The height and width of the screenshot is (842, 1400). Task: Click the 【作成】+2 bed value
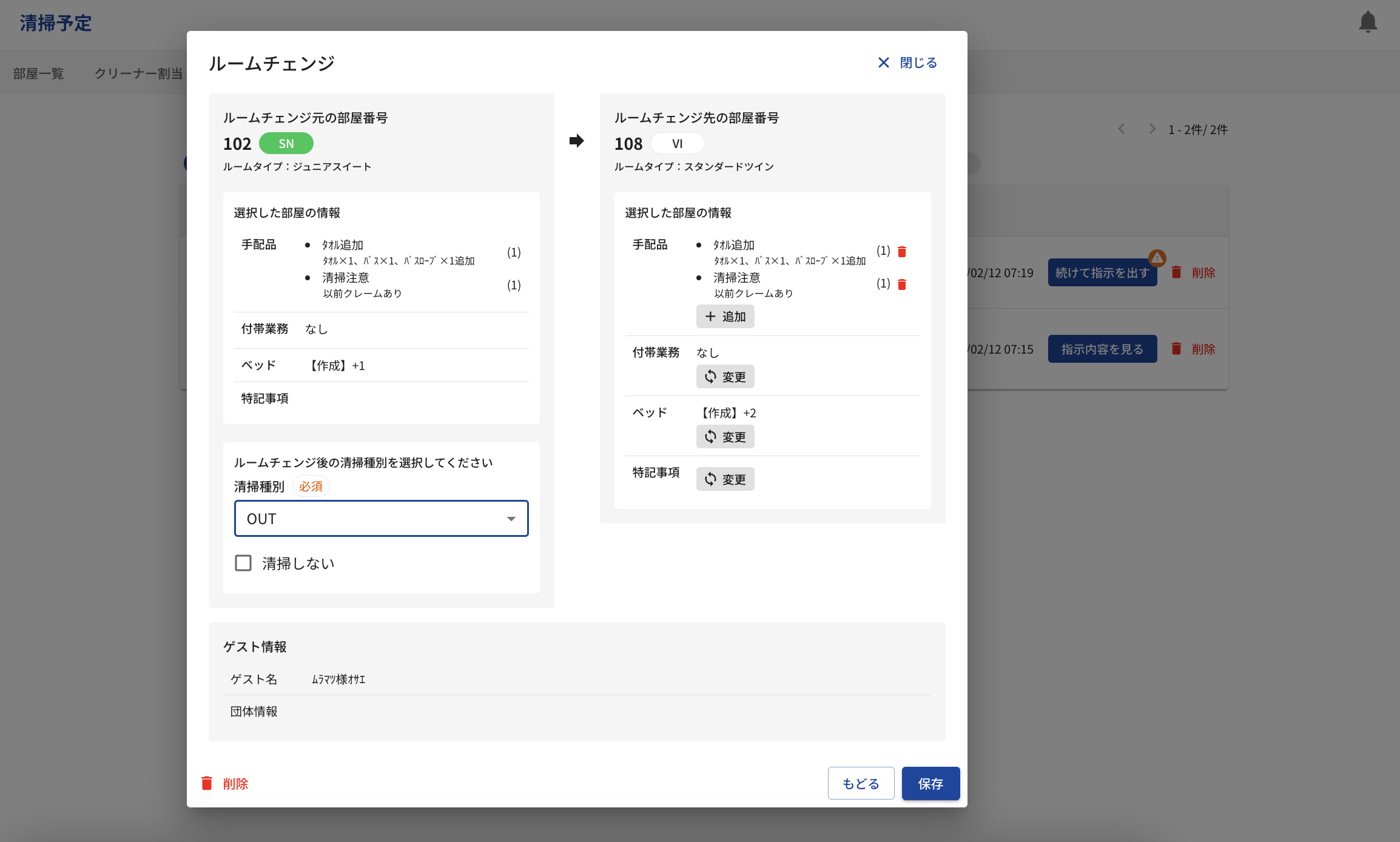tap(727, 413)
